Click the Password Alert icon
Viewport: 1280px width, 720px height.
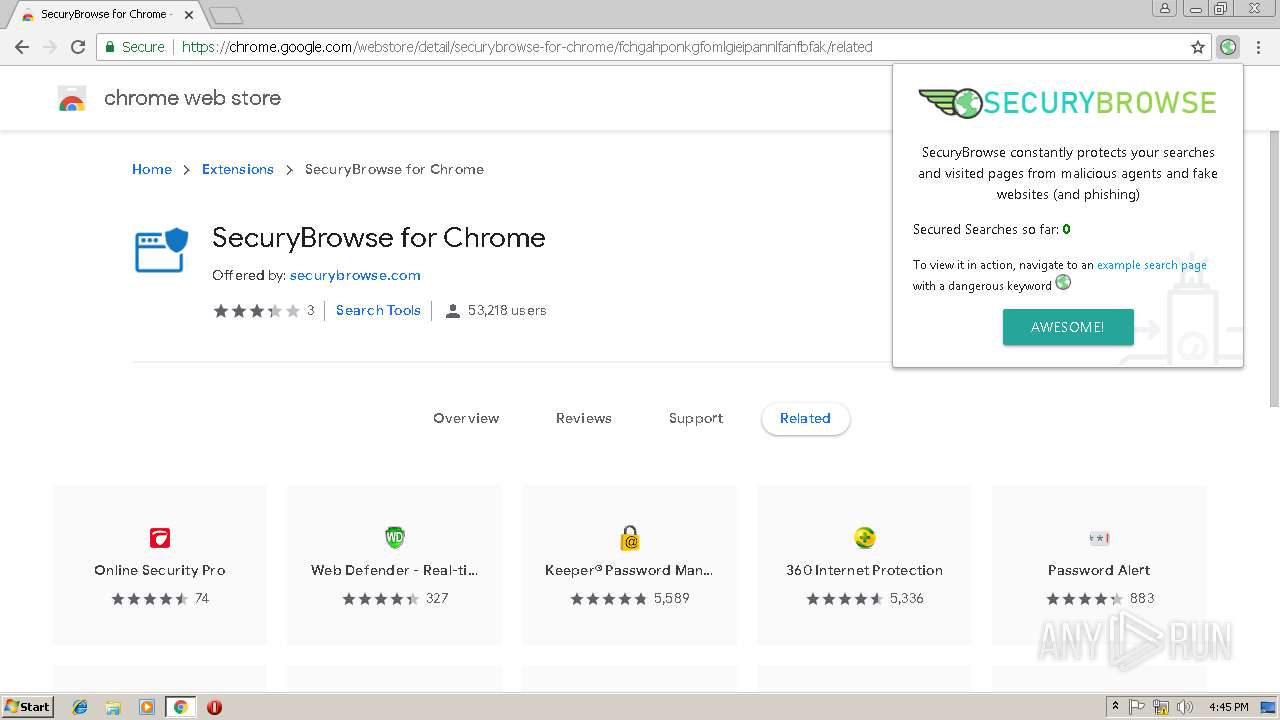pyautogui.click(x=1099, y=538)
